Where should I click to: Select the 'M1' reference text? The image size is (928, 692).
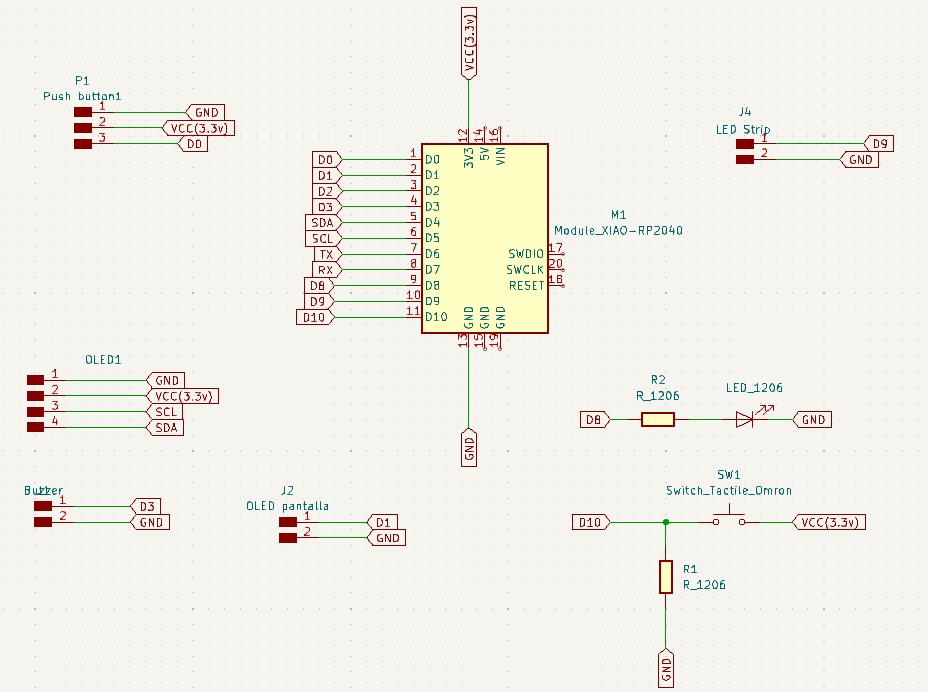point(618,214)
